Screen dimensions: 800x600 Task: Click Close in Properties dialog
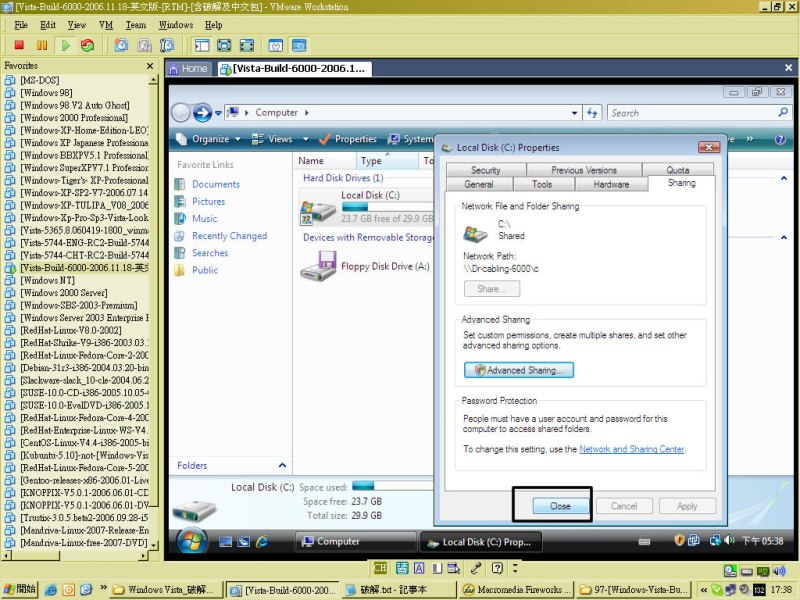pyautogui.click(x=560, y=506)
